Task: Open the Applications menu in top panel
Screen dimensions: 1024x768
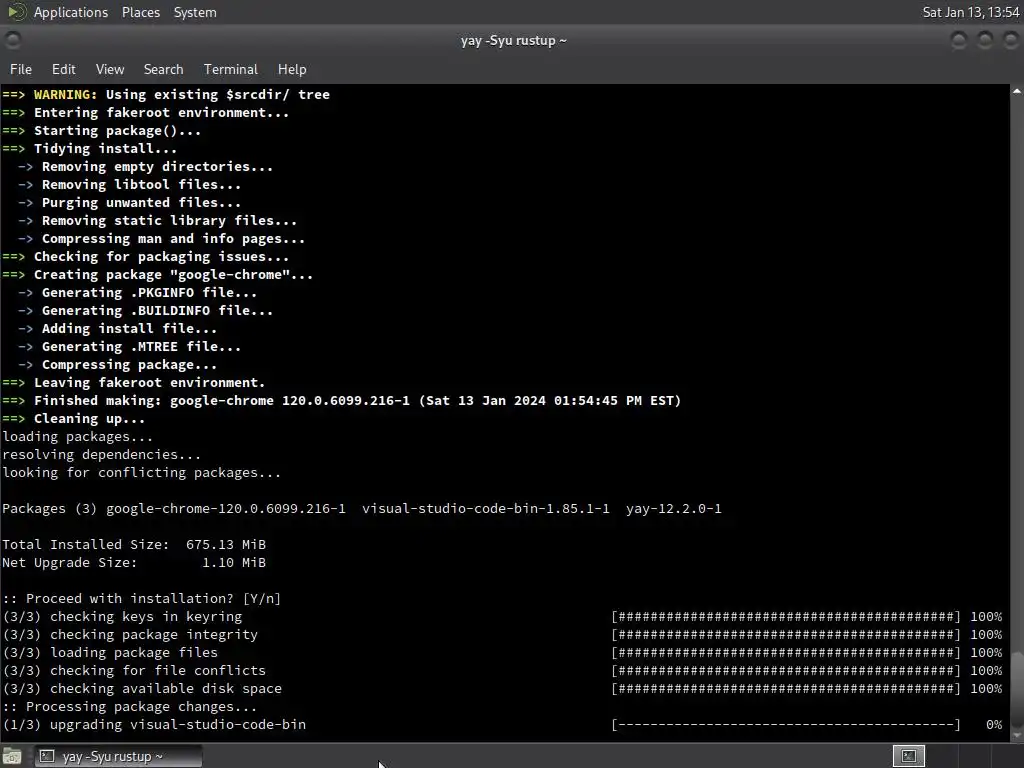Action: pyautogui.click(x=71, y=12)
